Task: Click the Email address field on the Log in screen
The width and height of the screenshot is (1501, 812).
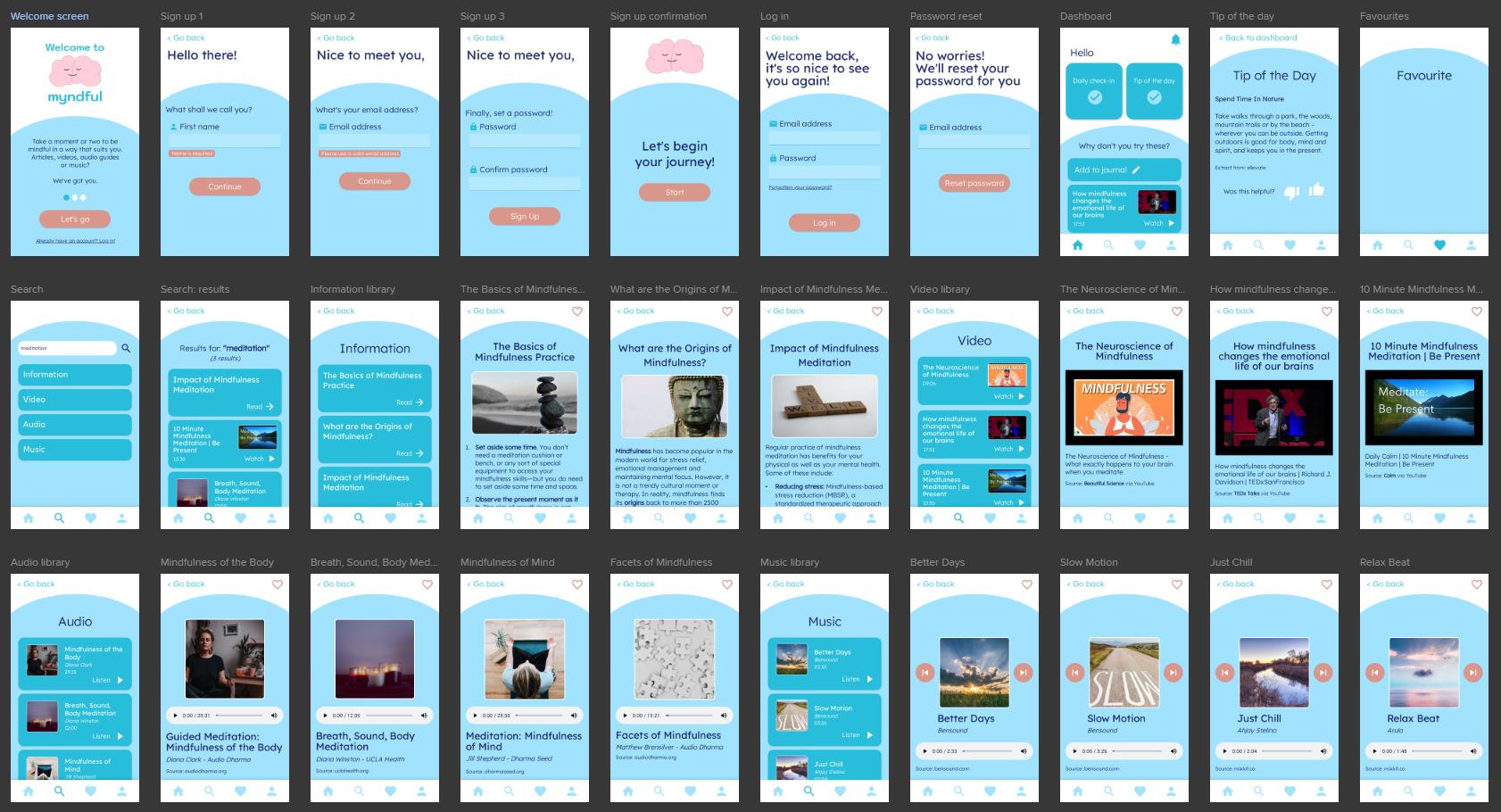Action: click(824, 137)
